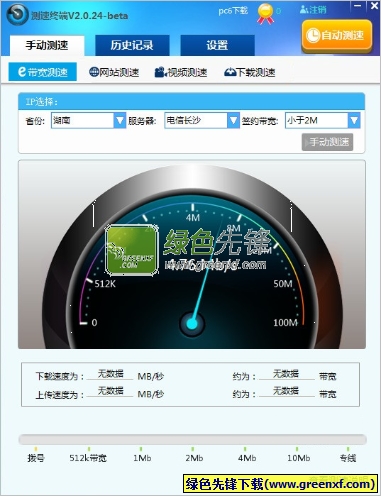The width and height of the screenshot is (381, 496).
Task: Click the download bandwidth estimate 无数据 value
Action: pyautogui.click(x=286, y=374)
